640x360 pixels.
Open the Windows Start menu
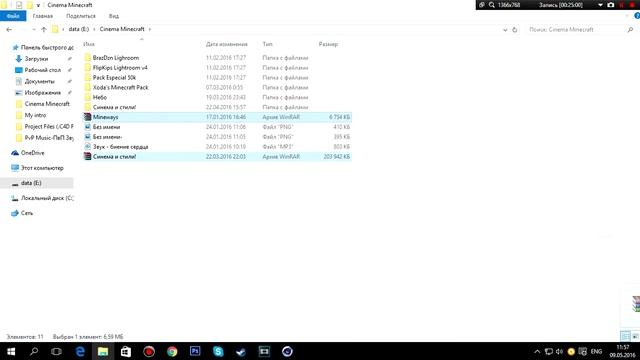[11, 351]
